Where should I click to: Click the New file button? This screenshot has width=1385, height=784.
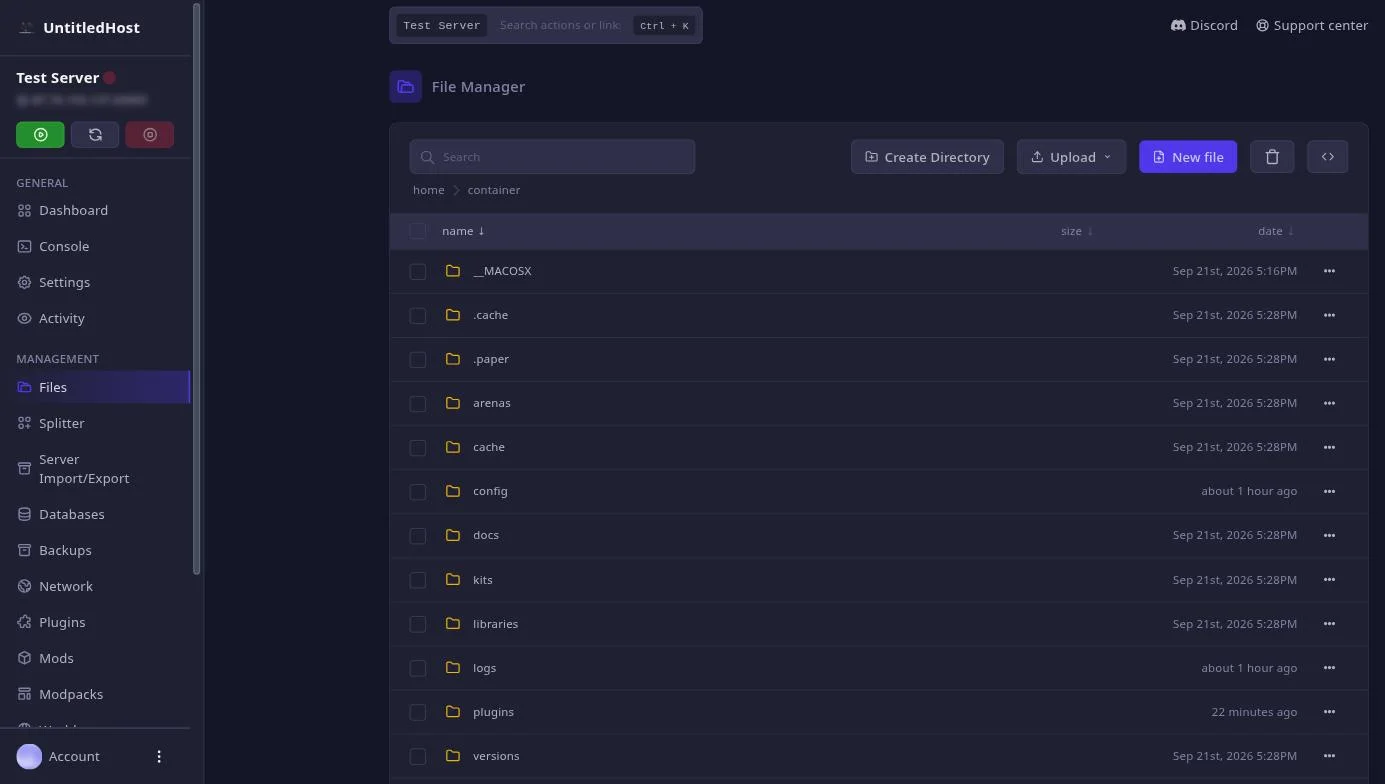tap(1188, 157)
